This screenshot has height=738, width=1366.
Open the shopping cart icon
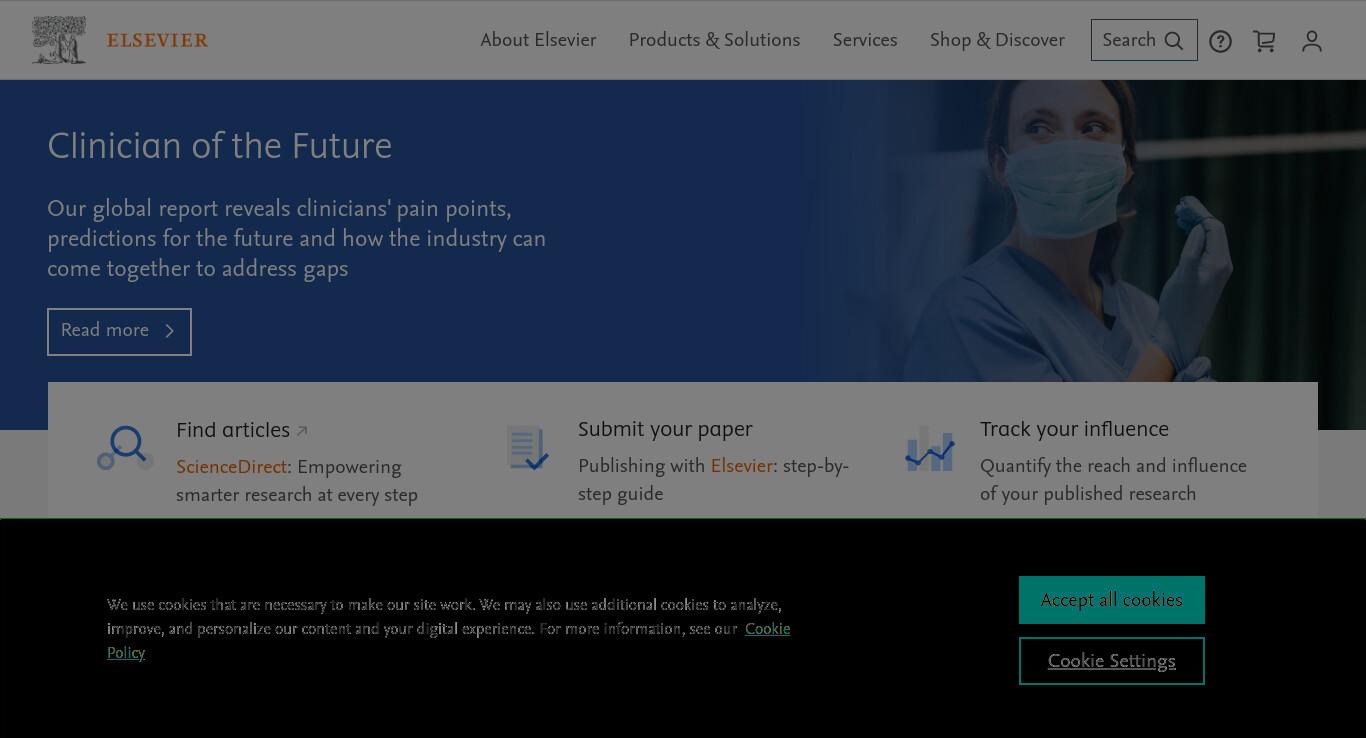coord(1265,41)
